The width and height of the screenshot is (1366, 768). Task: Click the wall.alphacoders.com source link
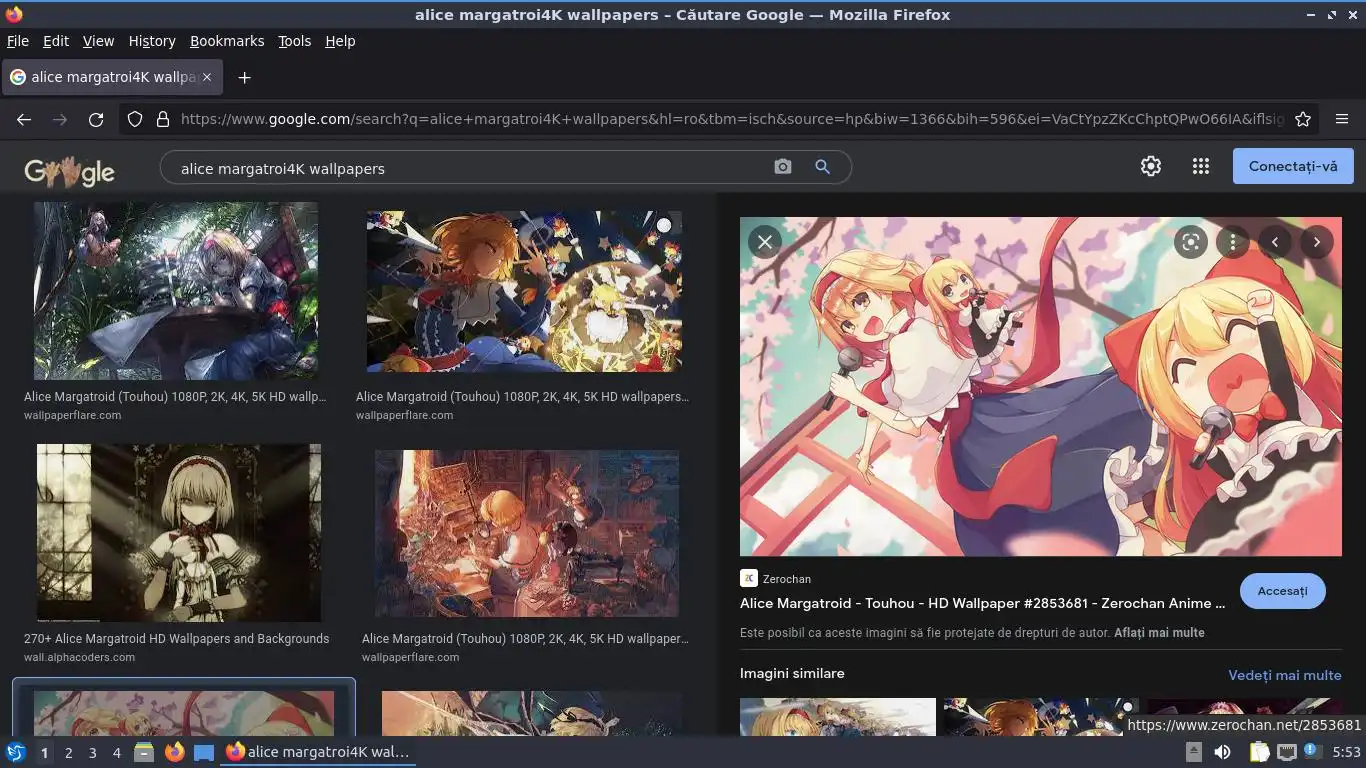click(x=79, y=657)
